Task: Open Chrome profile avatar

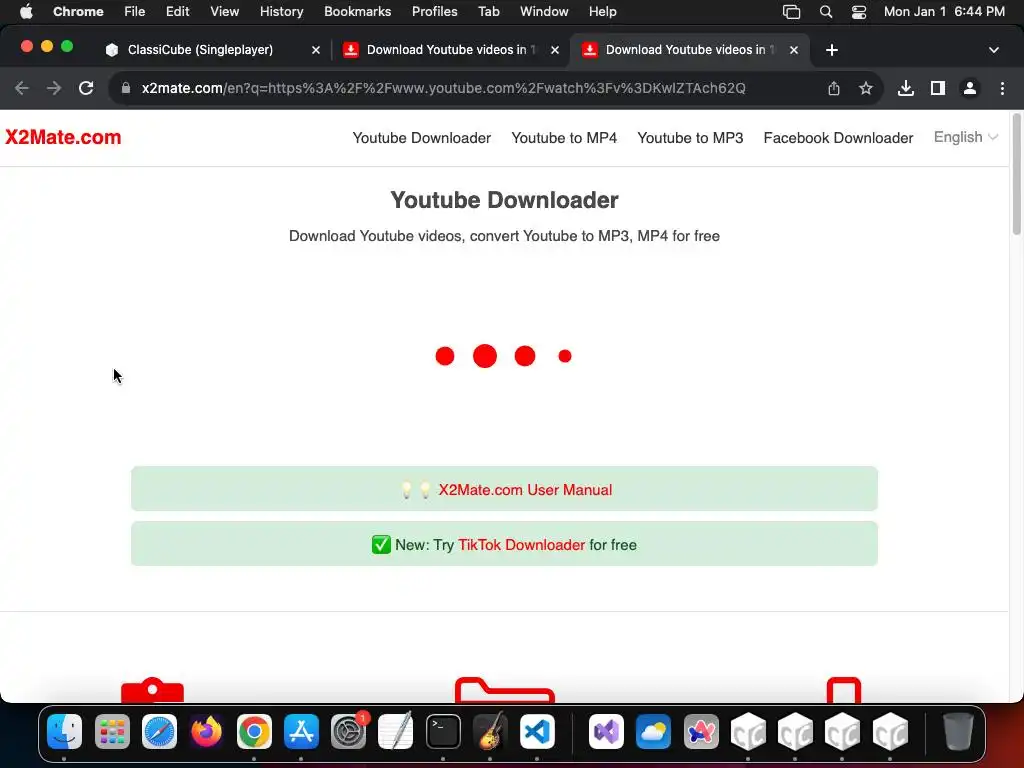Action: (x=970, y=88)
